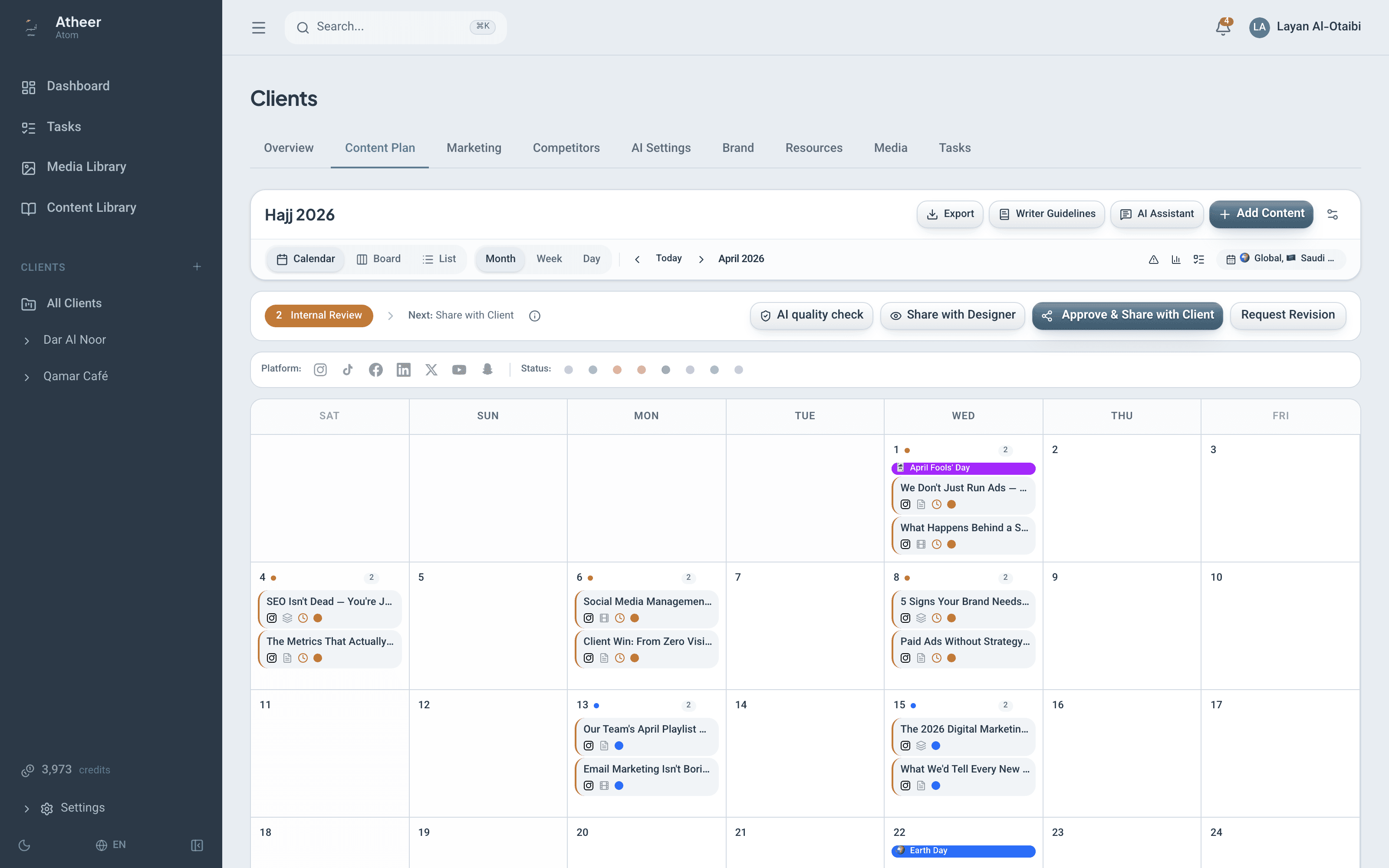Select the last status filter dot
The height and width of the screenshot is (868, 1389).
[x=739, y=370]
